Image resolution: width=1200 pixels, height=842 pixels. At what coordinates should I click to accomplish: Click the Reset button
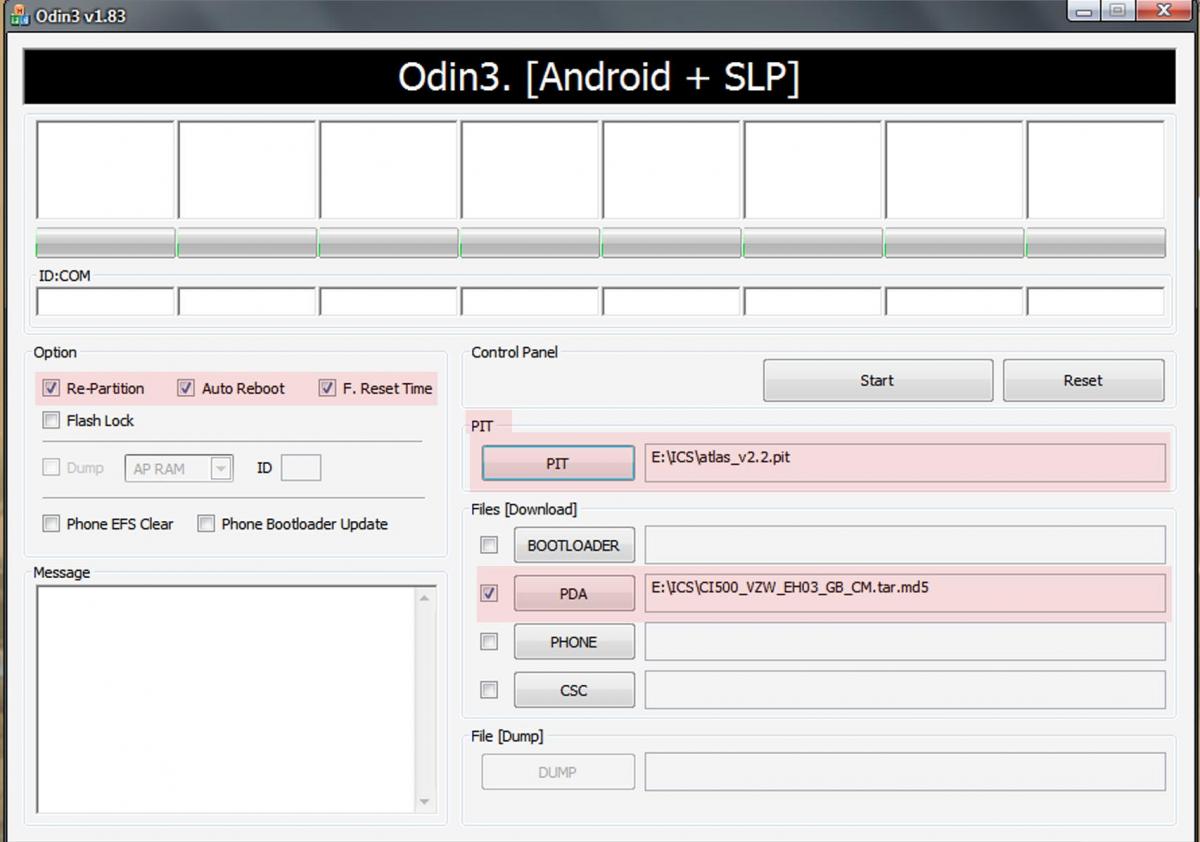(1084, 380)
